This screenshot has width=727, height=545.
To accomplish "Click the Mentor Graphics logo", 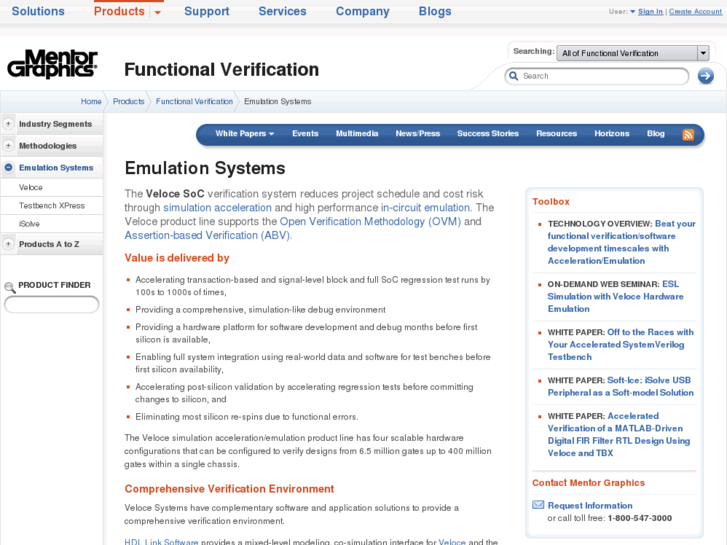I will (x=52, y=64).
